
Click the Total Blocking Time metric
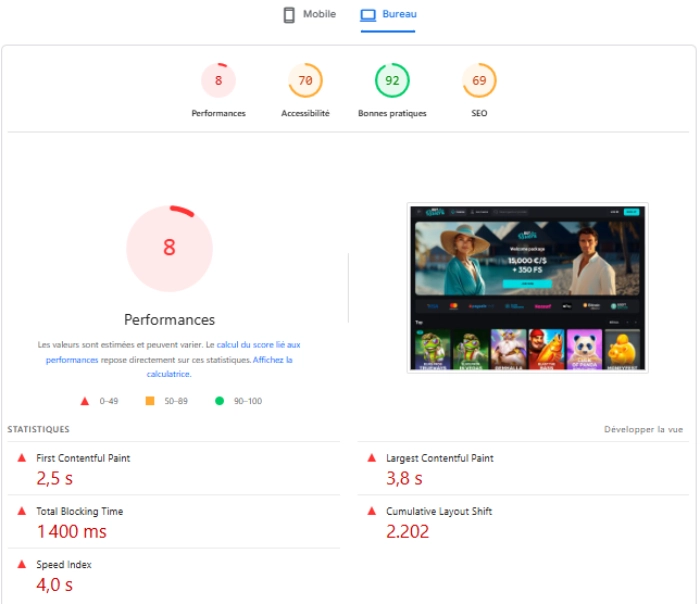[x=79, y=511]
